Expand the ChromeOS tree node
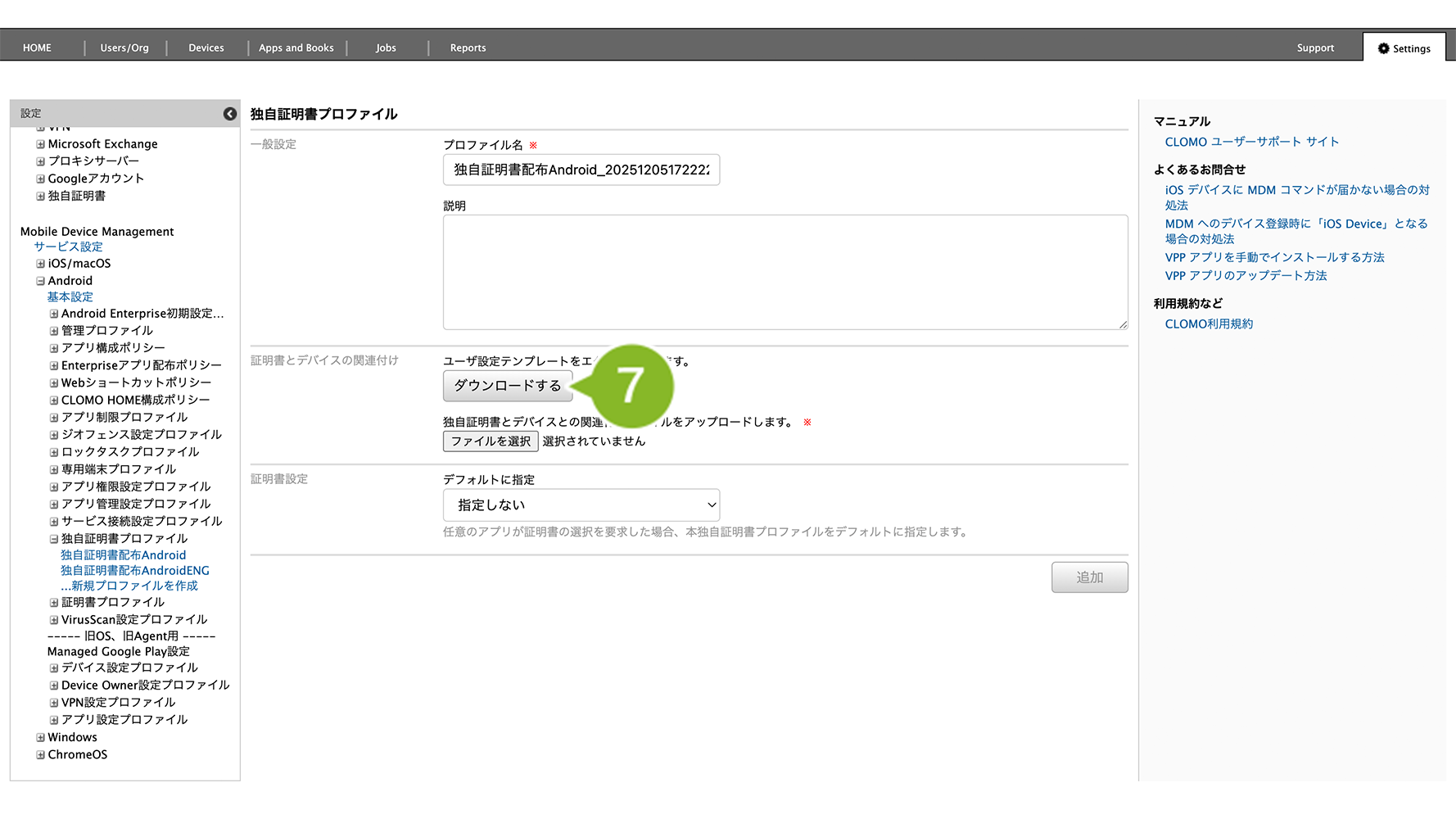 pyautogui.click(x=40, y=754)
